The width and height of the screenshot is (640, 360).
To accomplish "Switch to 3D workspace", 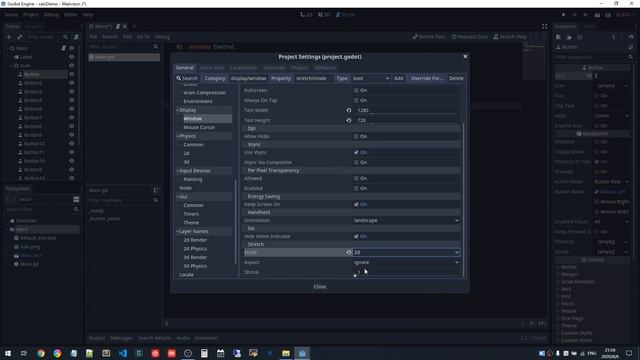I will (324, 15).
